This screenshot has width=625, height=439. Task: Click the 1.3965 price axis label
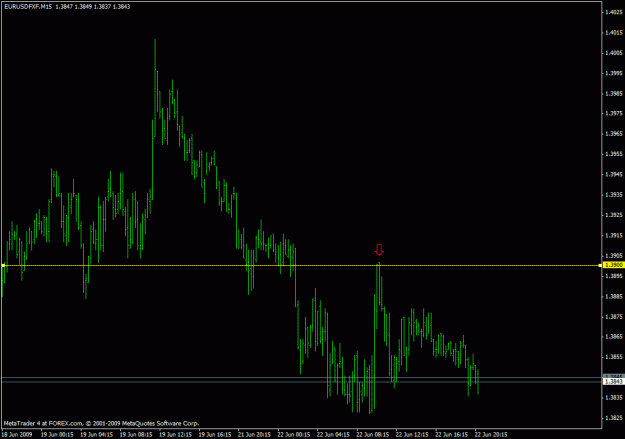[614, 134]
